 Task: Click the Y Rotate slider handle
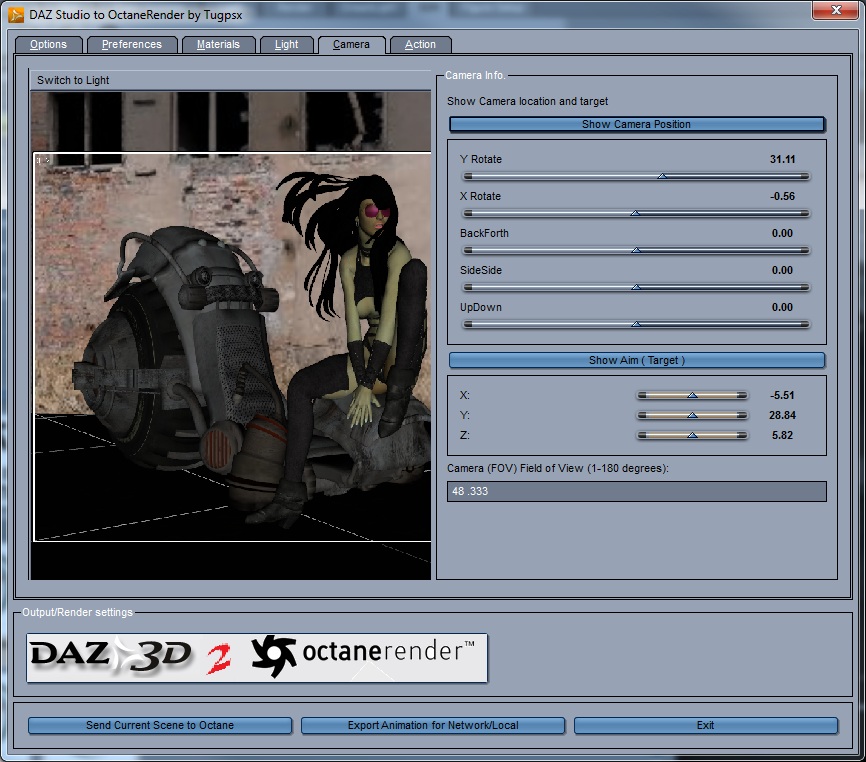point(662,176)
